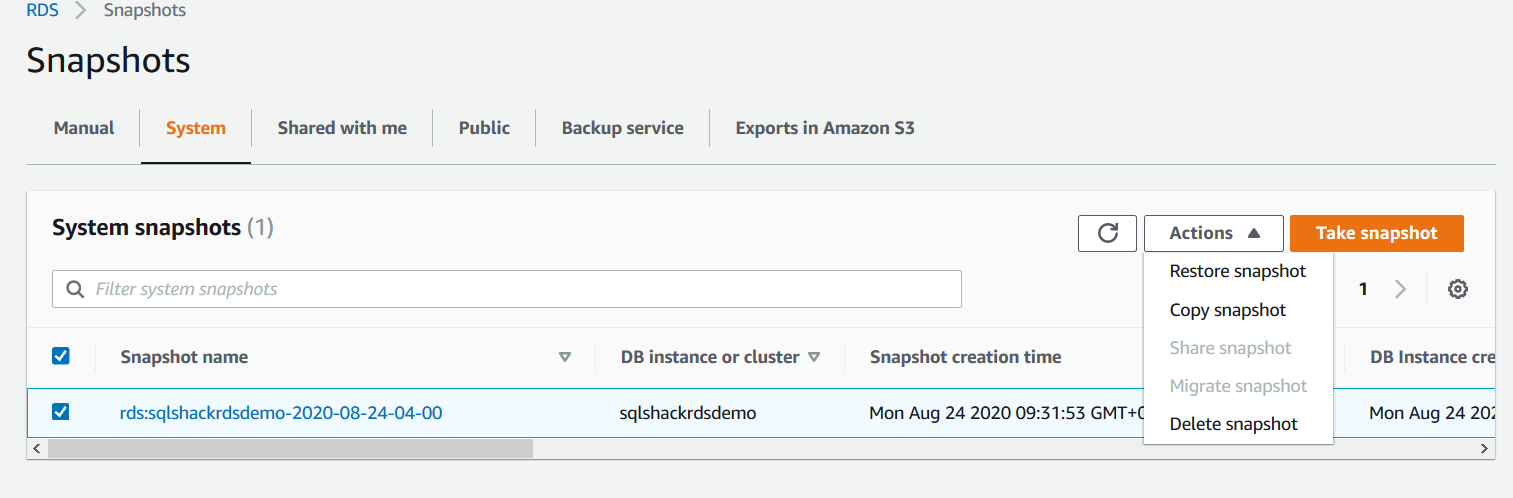Screen dimensions: 1513x498
Task: Open the rds:sqlshackrdsdemo-2020-08-24-04-00 snapshot link
Action: click(281, 412)
